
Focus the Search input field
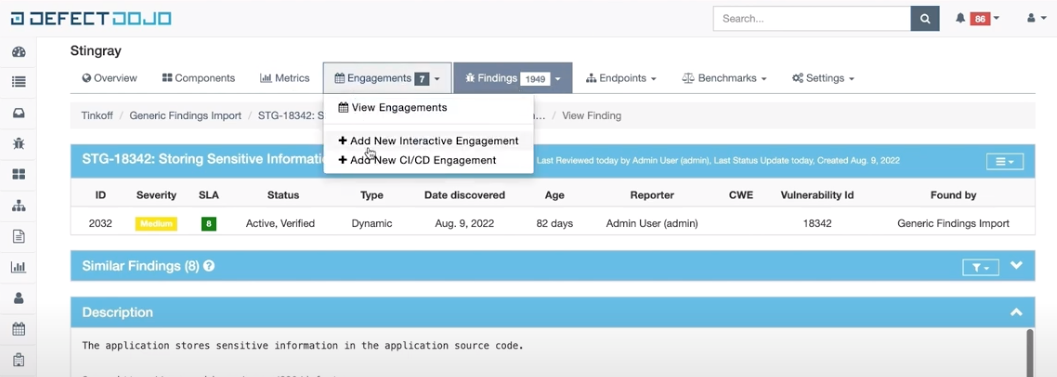point(812,18)
